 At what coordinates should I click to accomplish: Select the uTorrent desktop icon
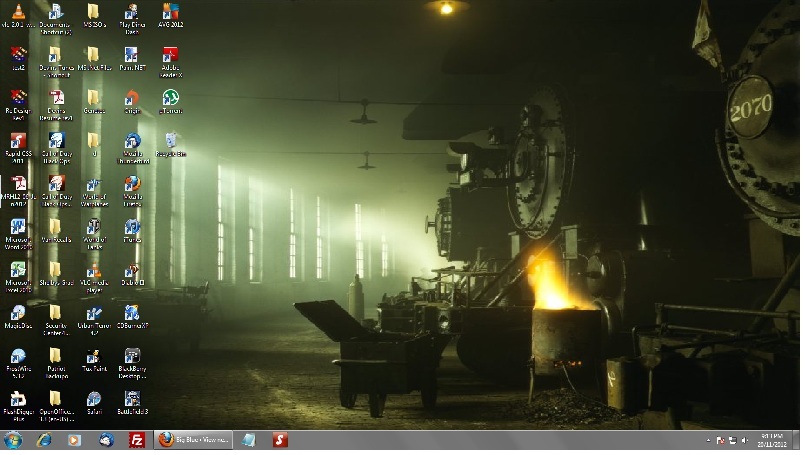click(x=171, y=99)
